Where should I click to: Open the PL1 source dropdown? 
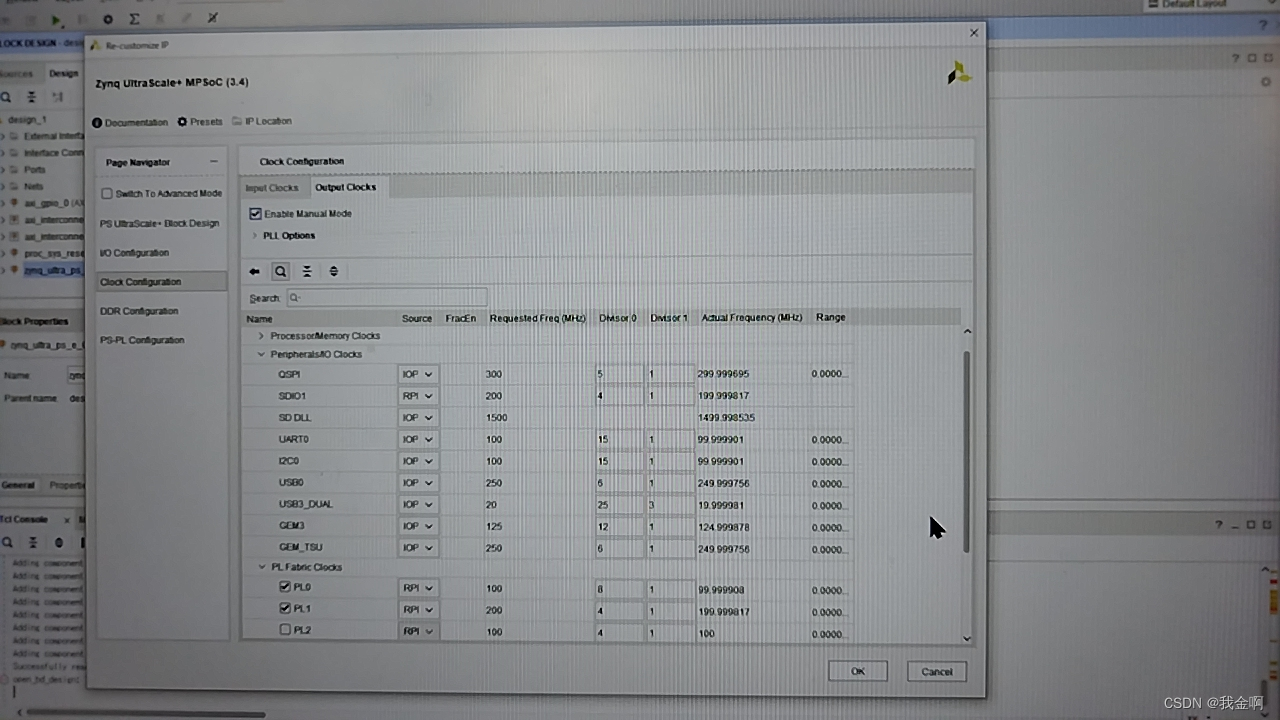click(418, 610)
